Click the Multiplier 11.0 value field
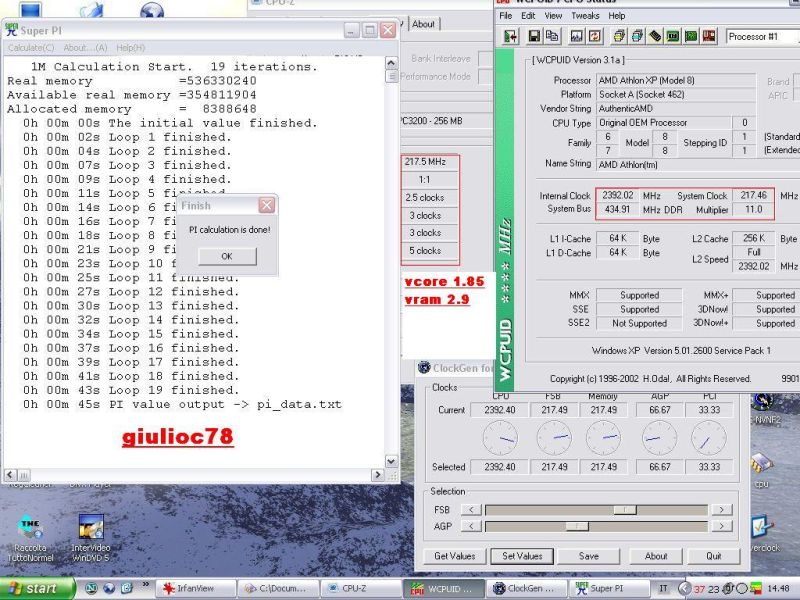 753,209
